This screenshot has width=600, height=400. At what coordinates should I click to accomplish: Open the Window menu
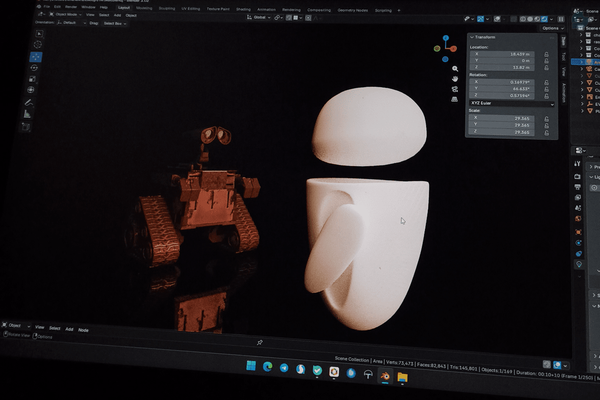pos(88,7)
